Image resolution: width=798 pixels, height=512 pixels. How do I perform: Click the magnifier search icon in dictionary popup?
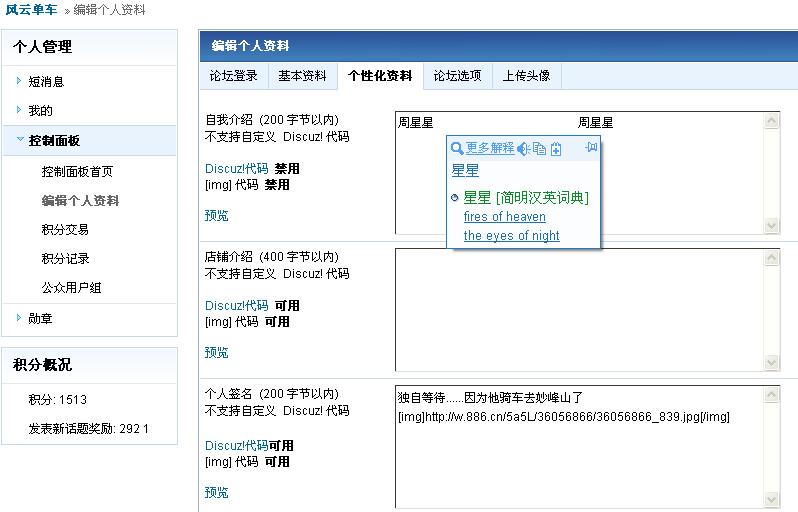(457, 148)
